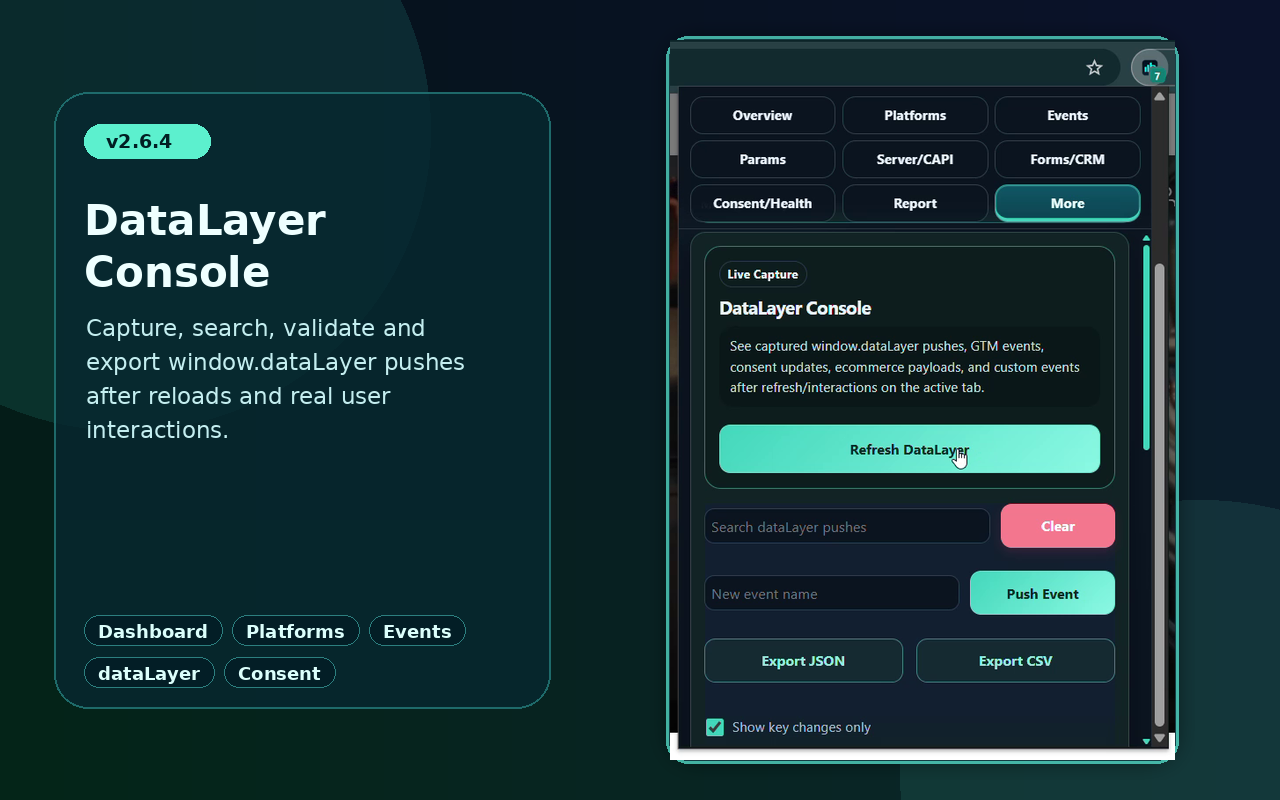Select the Events tab in the popup

(1067, 115)
